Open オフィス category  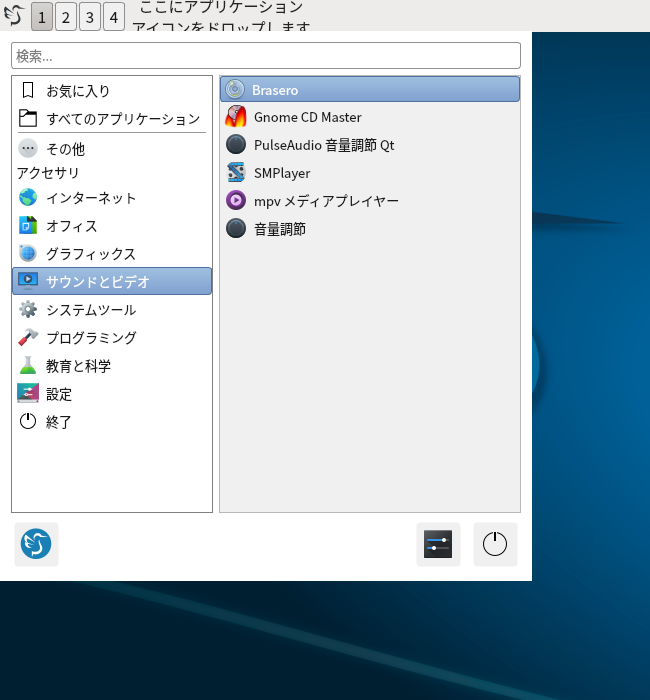point(112,226)
